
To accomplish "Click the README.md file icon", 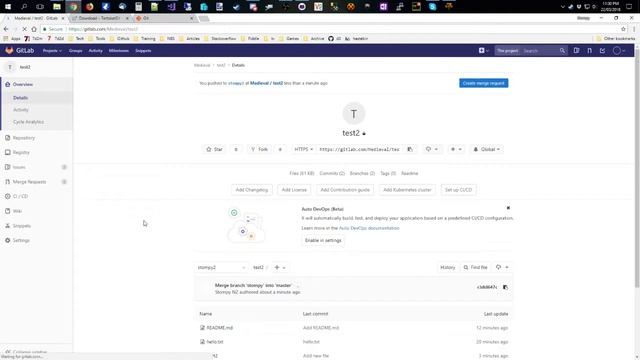I will pos(202,328).
